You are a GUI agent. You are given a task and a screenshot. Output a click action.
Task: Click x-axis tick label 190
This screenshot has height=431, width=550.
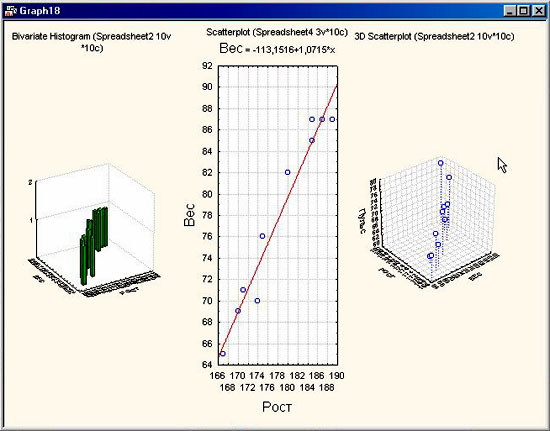[336, 376]
